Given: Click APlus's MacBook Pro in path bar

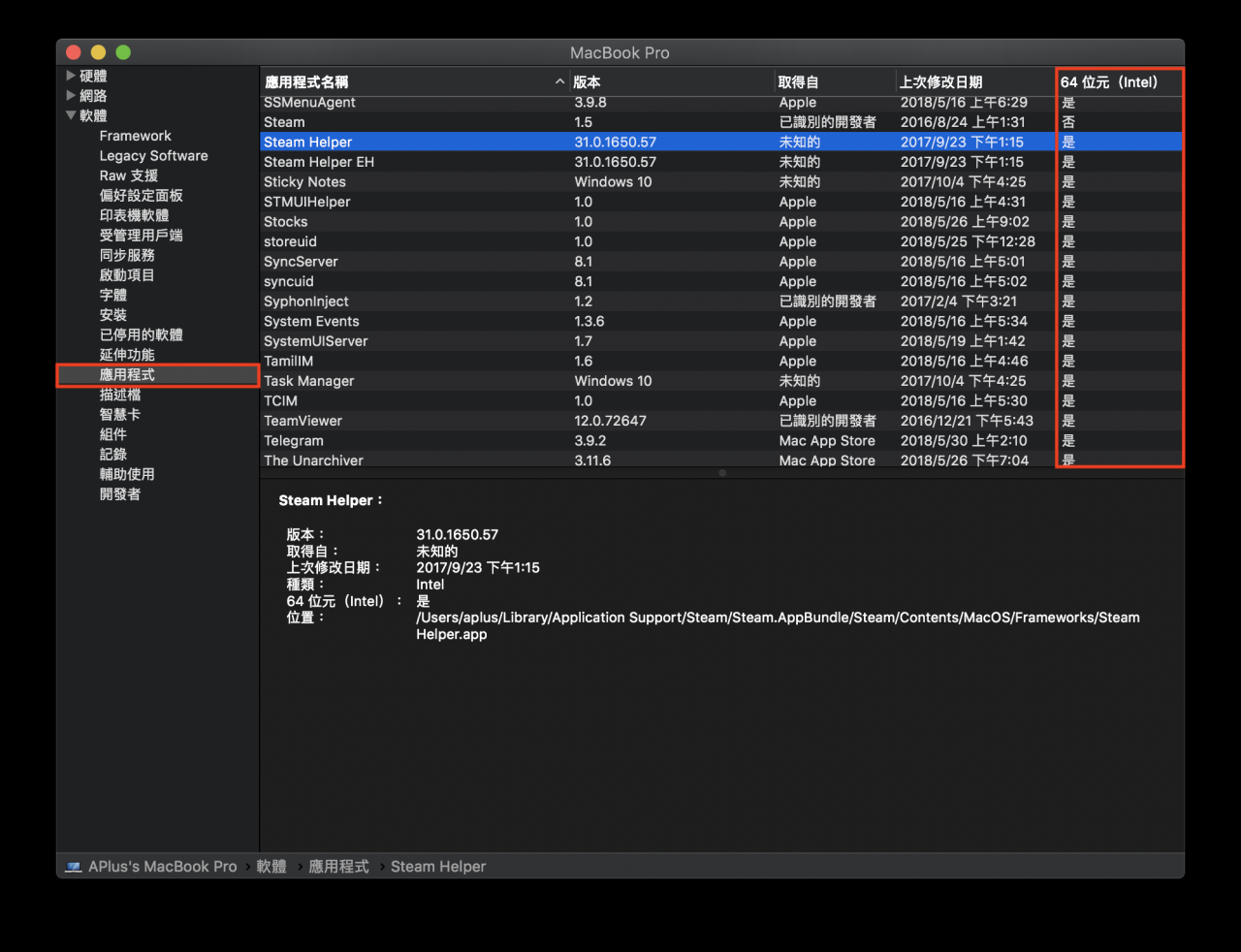Looking at the screenshot, I should (x=162, y=866).
